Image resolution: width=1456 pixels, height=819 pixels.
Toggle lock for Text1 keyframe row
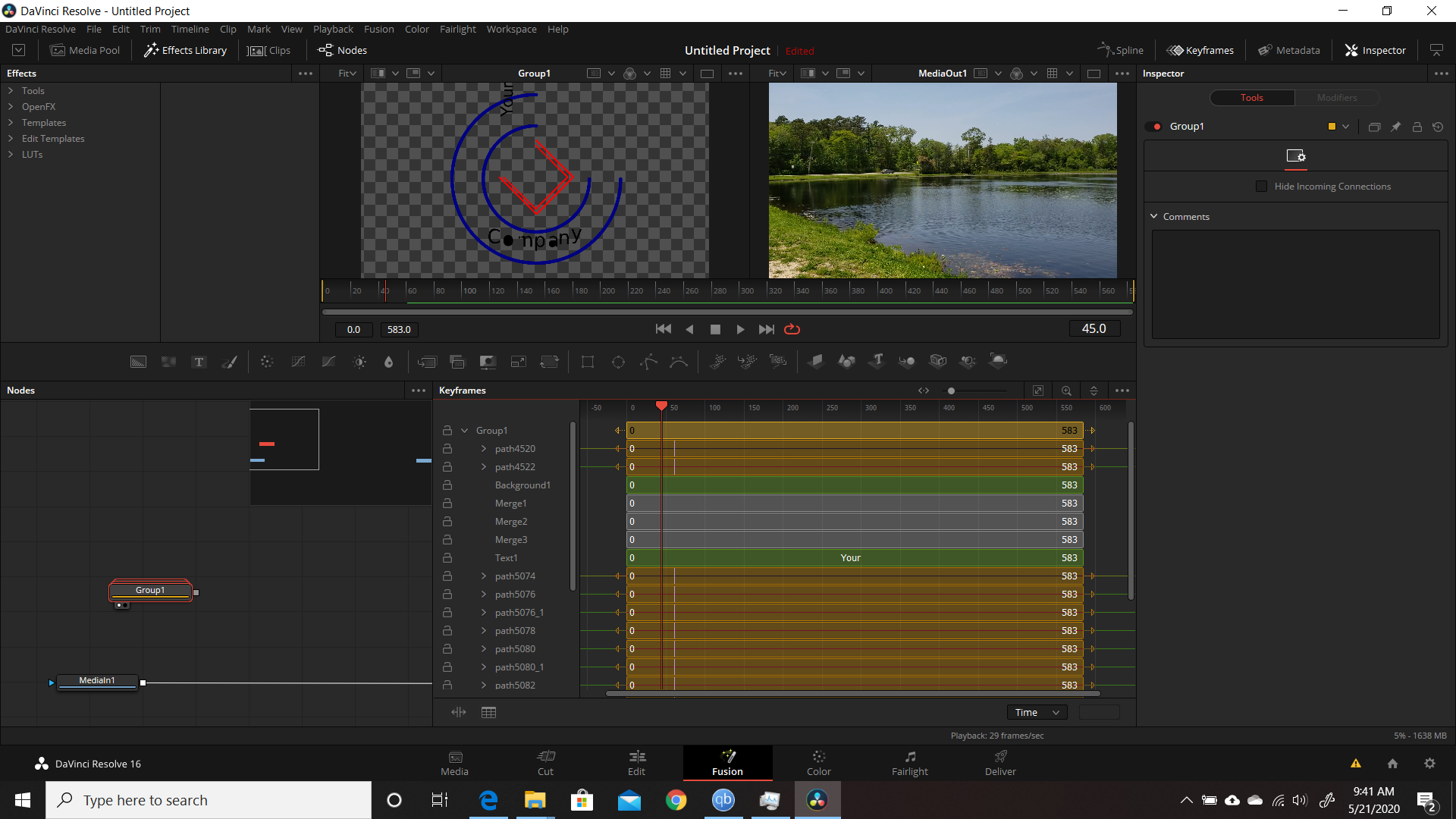tap(447, 558)
